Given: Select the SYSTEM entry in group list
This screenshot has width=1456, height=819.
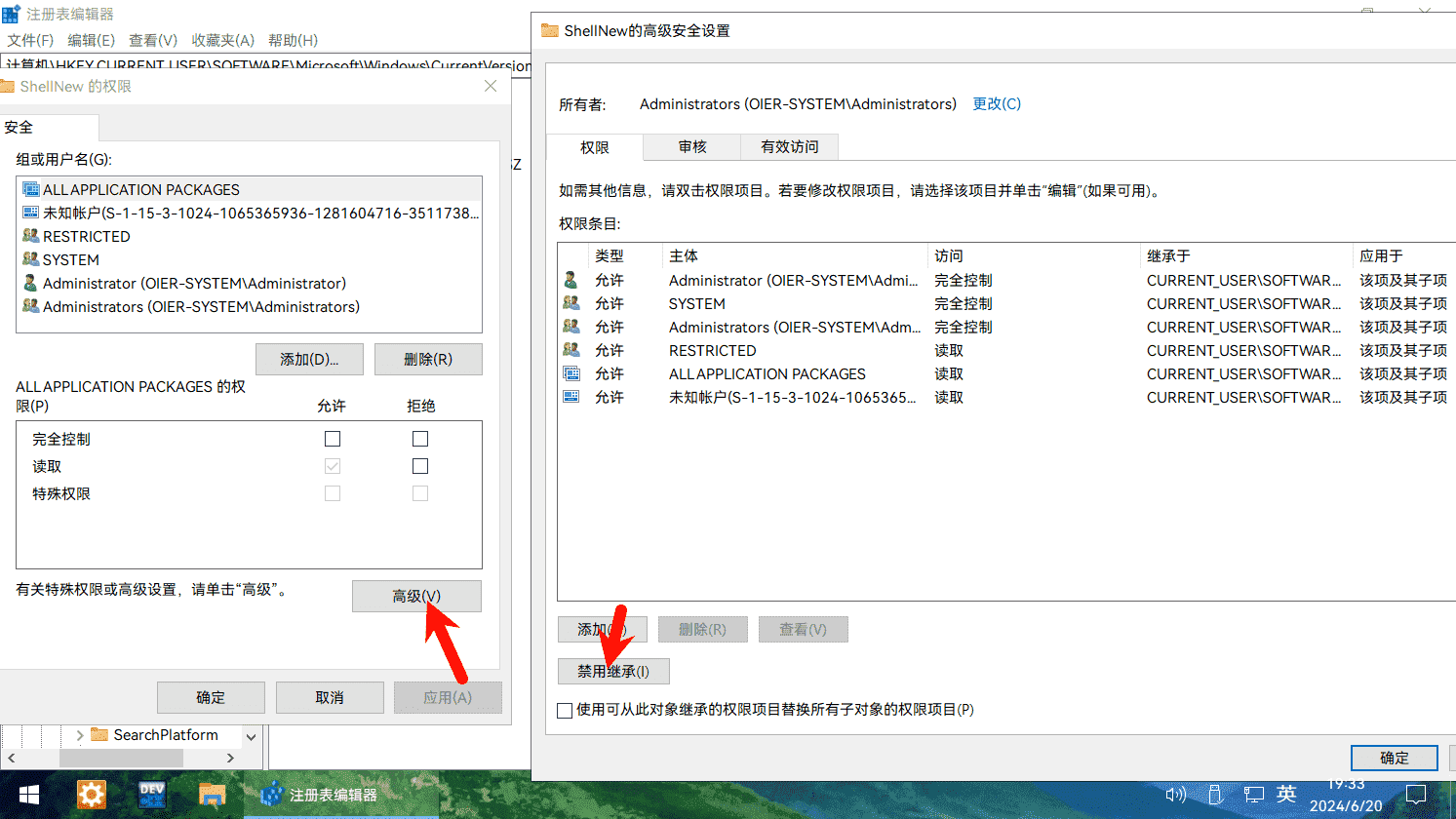Looking at the screenshot, I should [x=71, y=260].
